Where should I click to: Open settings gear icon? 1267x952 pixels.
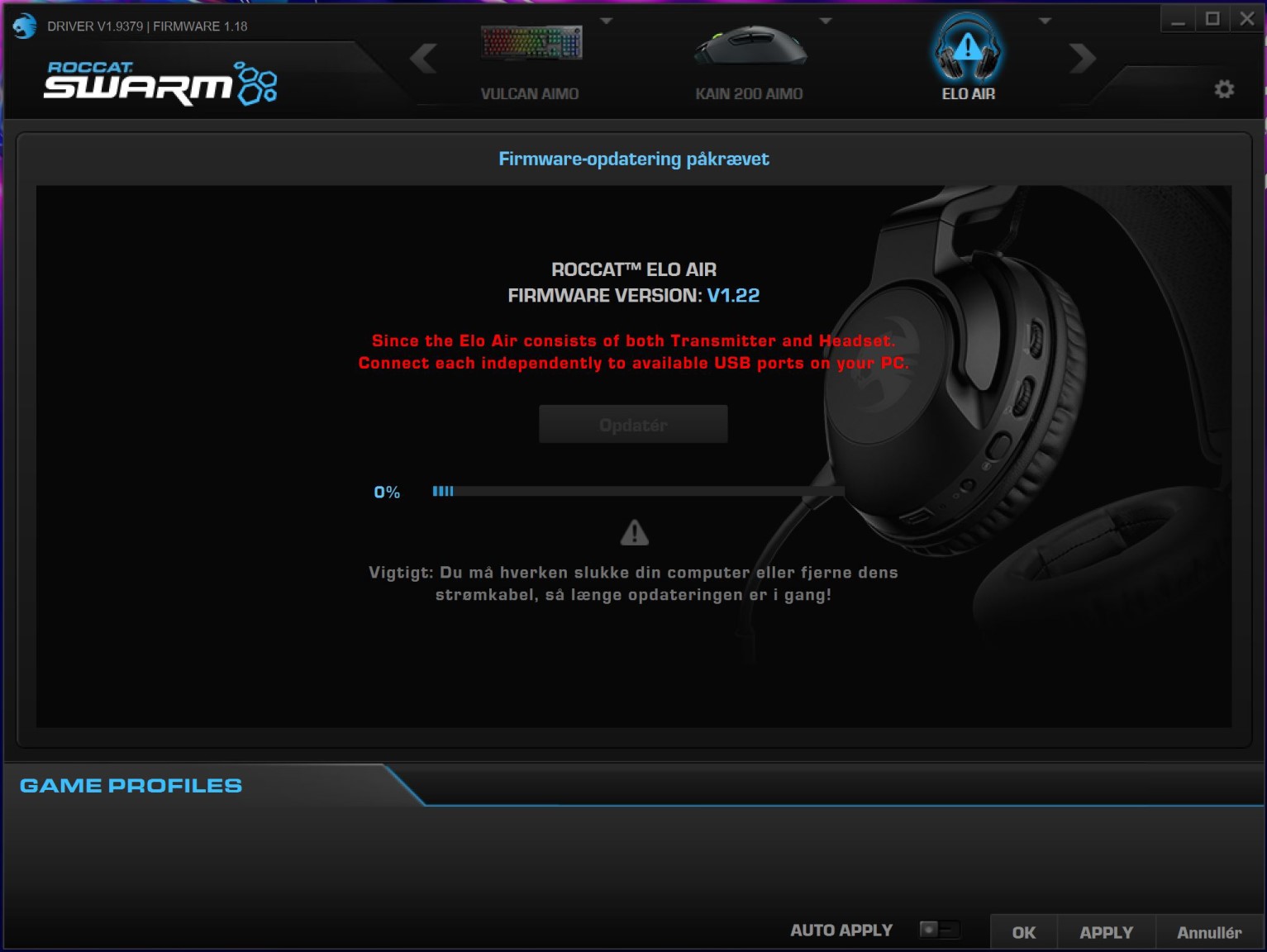pyautogui.click(x=1224, y=89)
